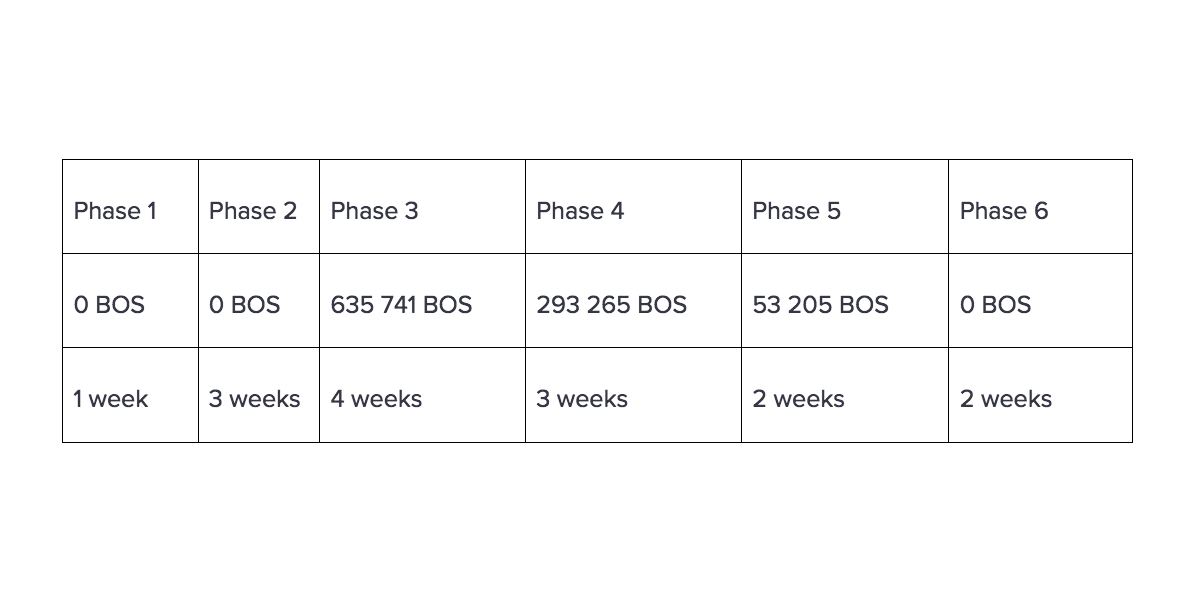Select the 0 BOS cell under Phase 1

130,301
